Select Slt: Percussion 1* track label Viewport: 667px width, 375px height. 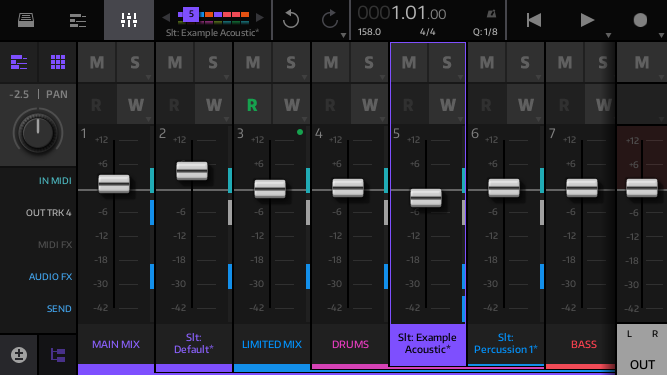[506, 344]
